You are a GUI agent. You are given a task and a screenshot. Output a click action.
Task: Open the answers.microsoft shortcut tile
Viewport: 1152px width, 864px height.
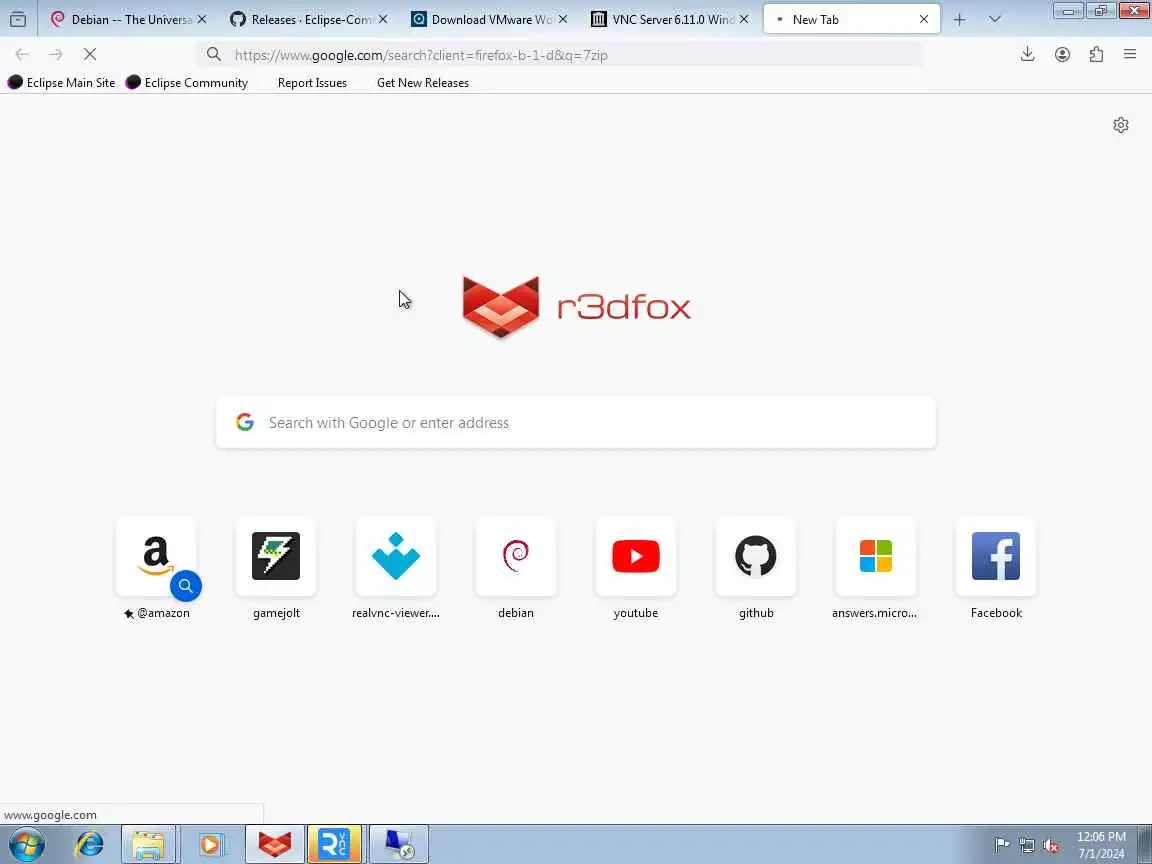(876, 556)
